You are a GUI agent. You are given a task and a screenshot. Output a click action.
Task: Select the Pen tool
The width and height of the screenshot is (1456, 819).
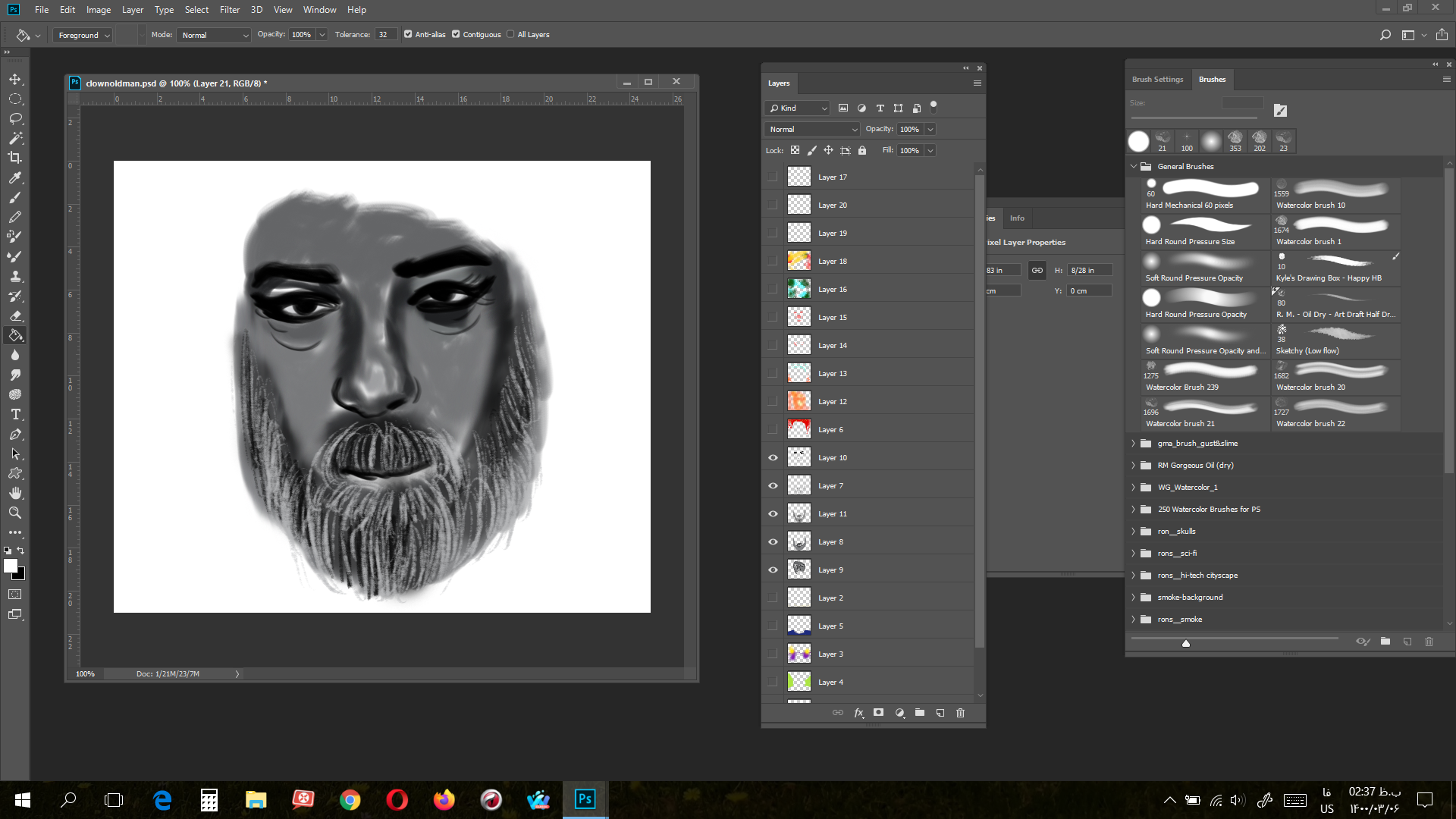[15, 434]
